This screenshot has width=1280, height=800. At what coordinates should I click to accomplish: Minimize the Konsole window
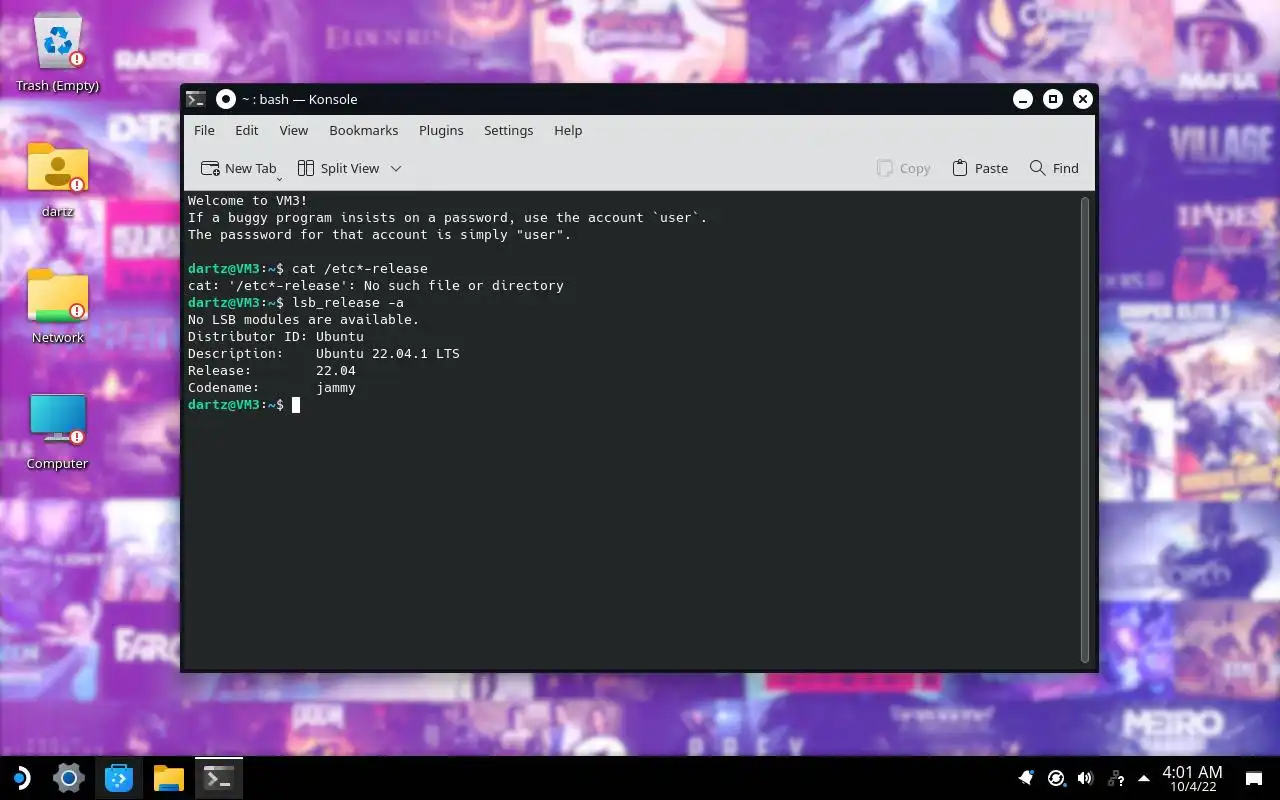coord(1022,99)
